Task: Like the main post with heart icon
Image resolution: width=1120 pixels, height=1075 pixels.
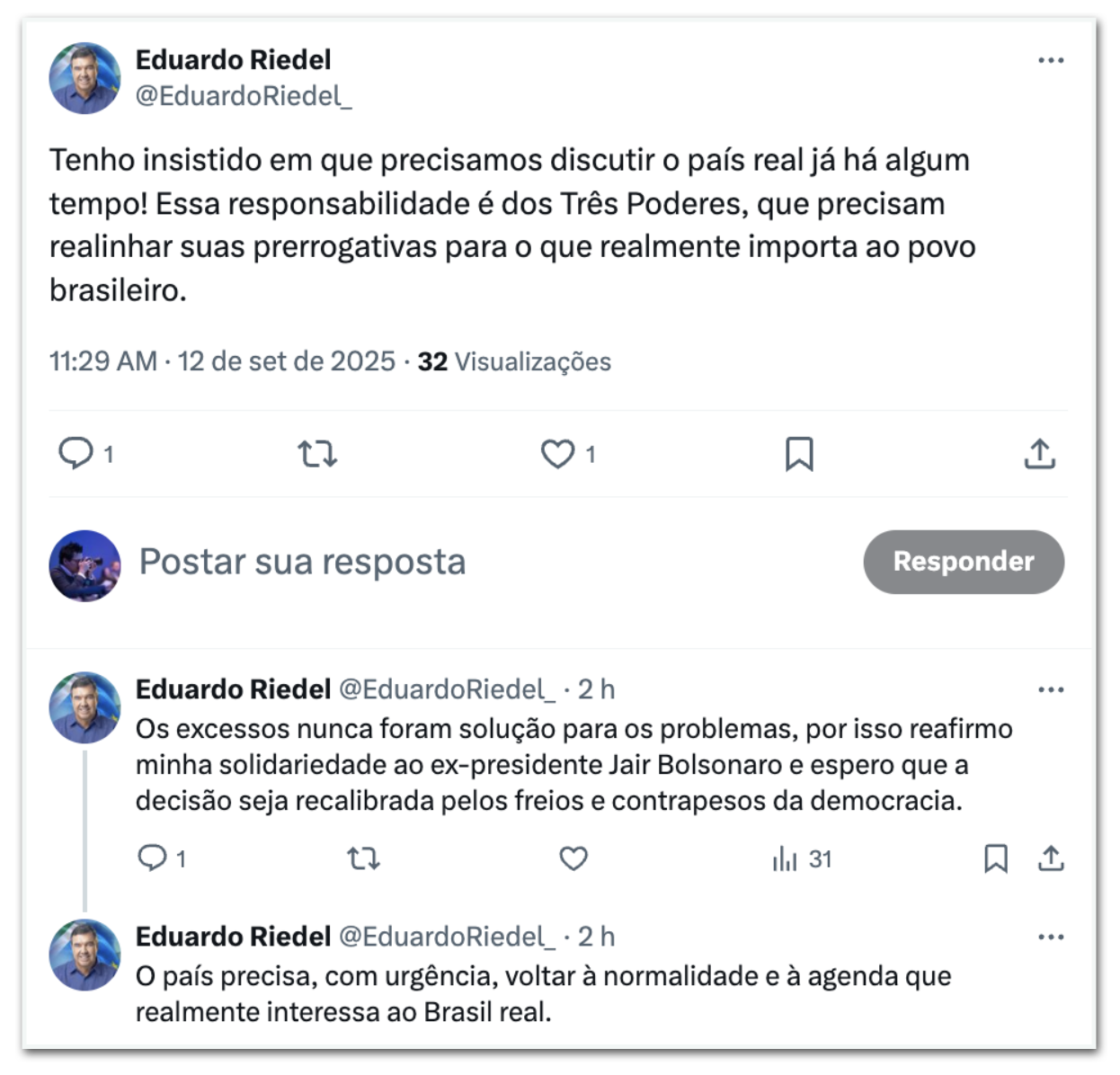Action: [x=557, y=454]
